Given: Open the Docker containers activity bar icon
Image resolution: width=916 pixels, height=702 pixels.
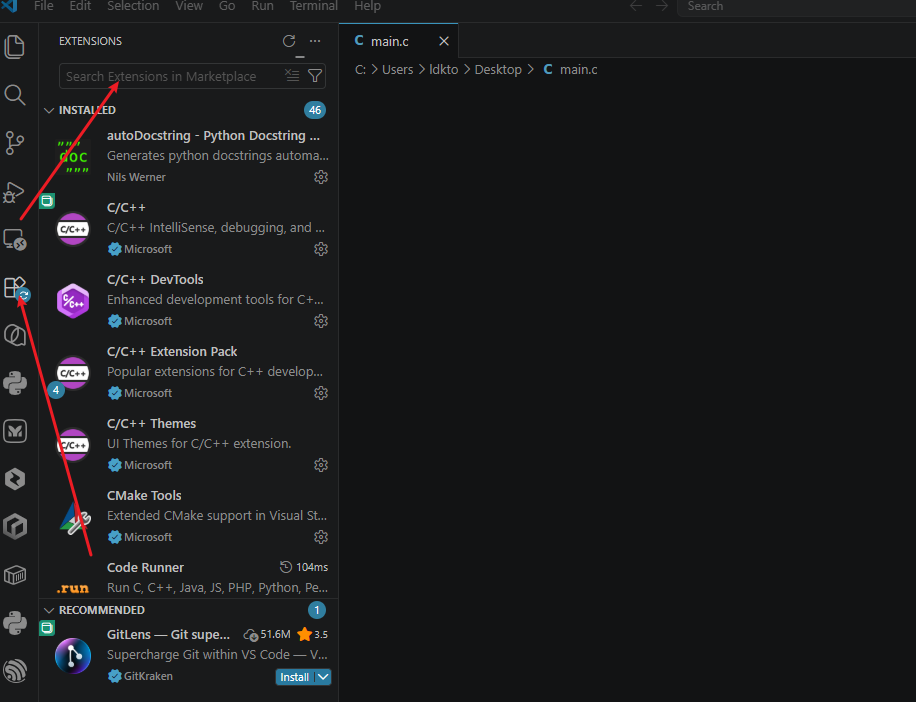Looking at the screenshot, I should point(15,575).
